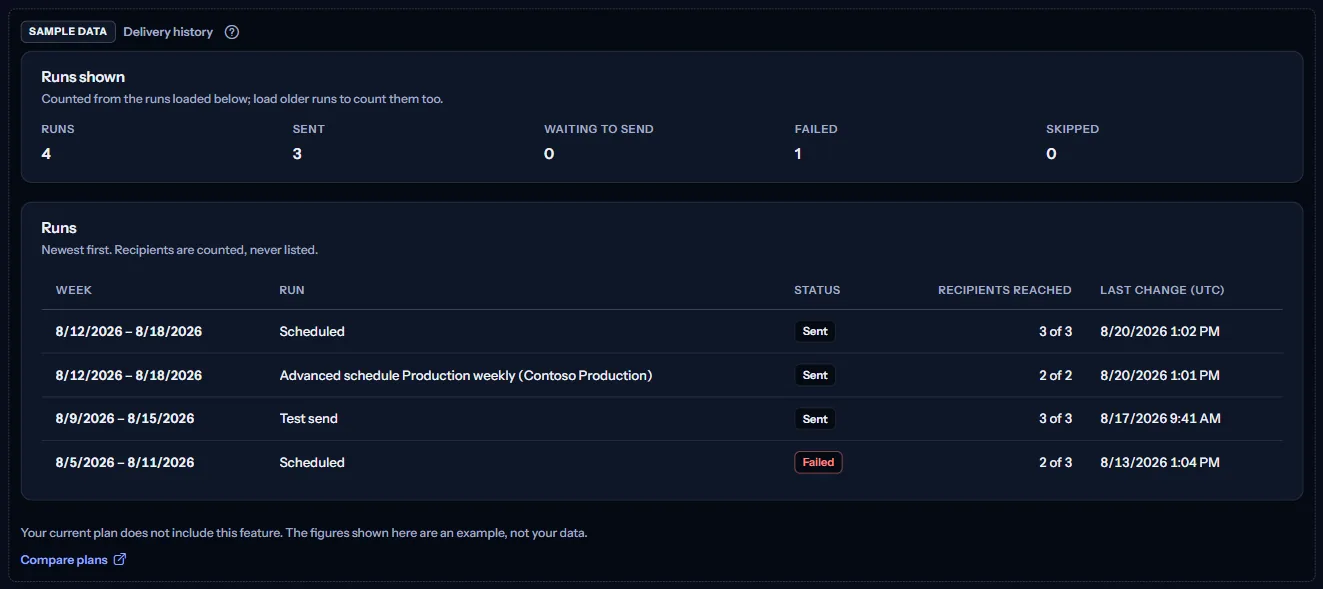Click the Runs shown card heading
1323x589 pixels.
pyautogui.click(x=83, y=77)
